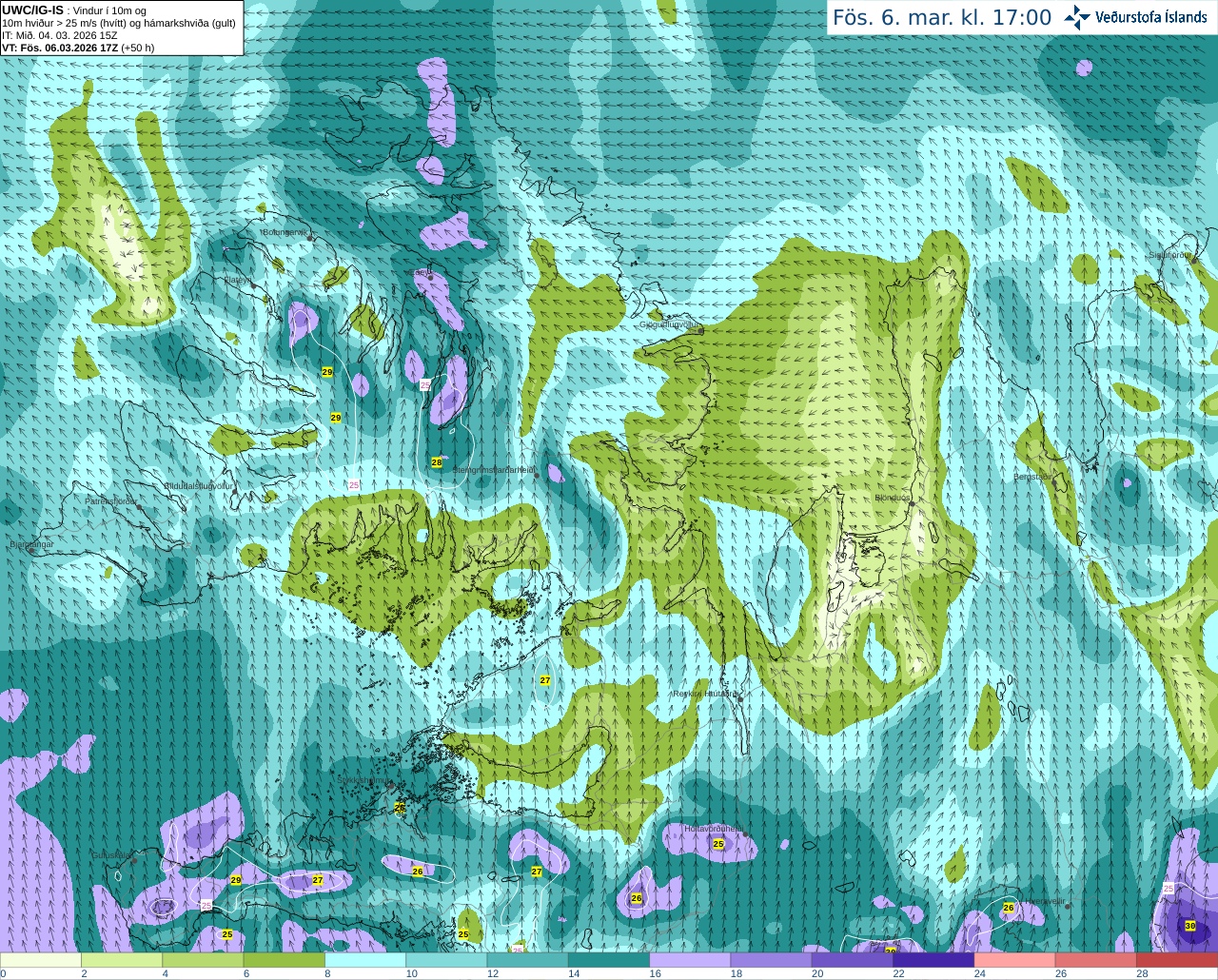This screenshot has height=980, width=1218.
Task: Pick the light green 2–4 legend swatch
Action: (x=122, y=959)
